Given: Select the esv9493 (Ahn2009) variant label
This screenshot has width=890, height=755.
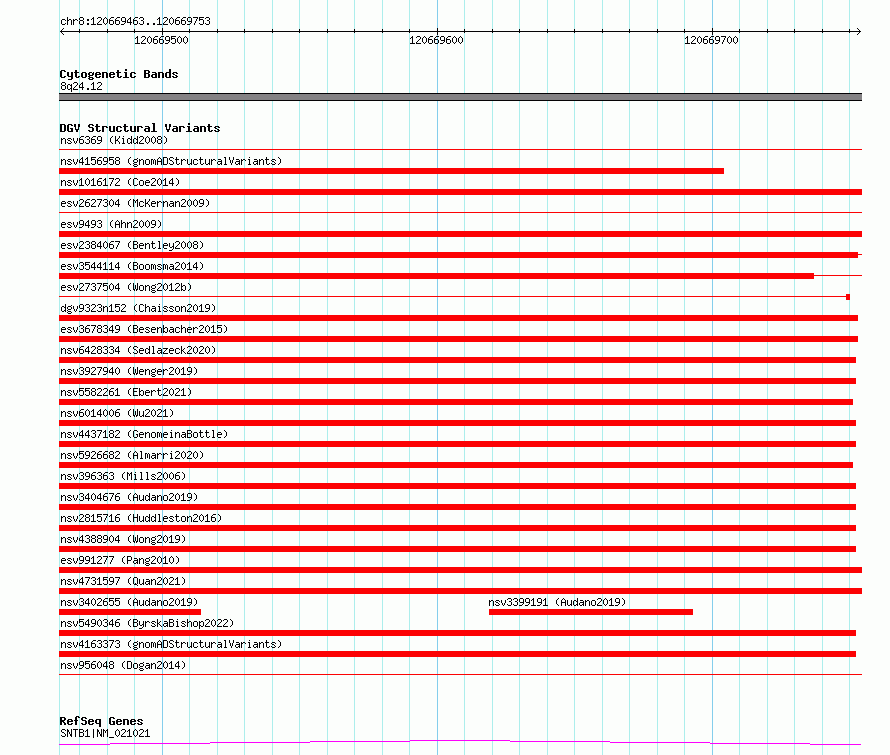Looking at the screenshot, I should (x=111, y=224).
